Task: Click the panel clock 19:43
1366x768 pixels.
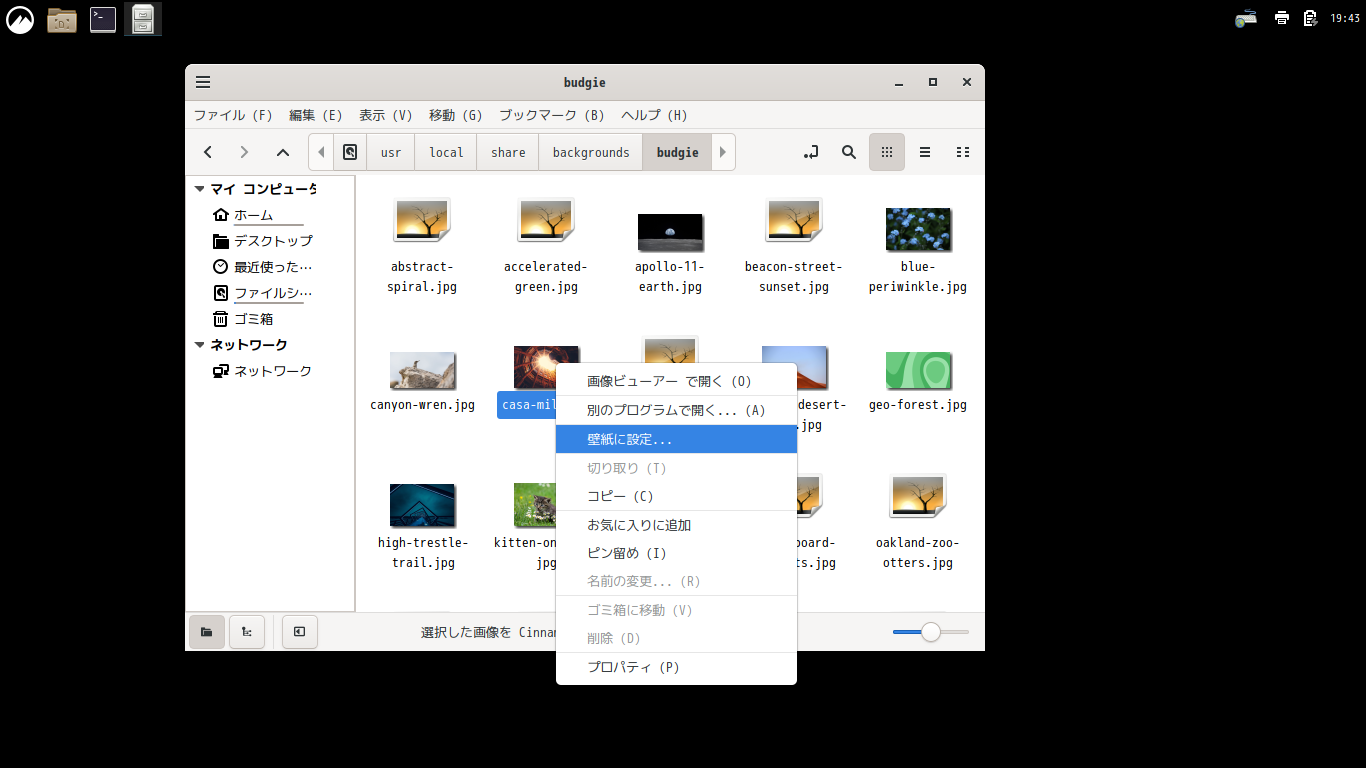Action: [1345, 18]
